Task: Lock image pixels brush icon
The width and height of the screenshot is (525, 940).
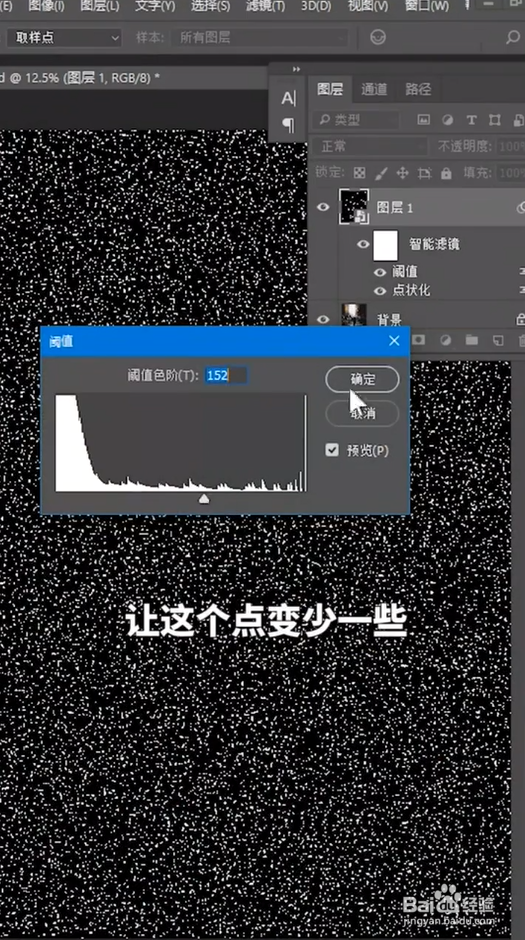Action: click(381, 173)
